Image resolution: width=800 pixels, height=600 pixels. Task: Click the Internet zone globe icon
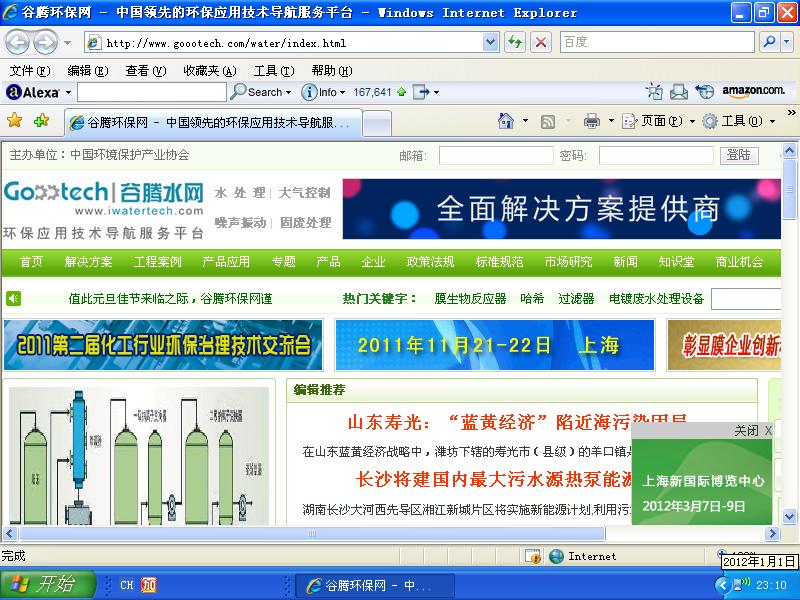pyautogui.click(x=556, y=556)
